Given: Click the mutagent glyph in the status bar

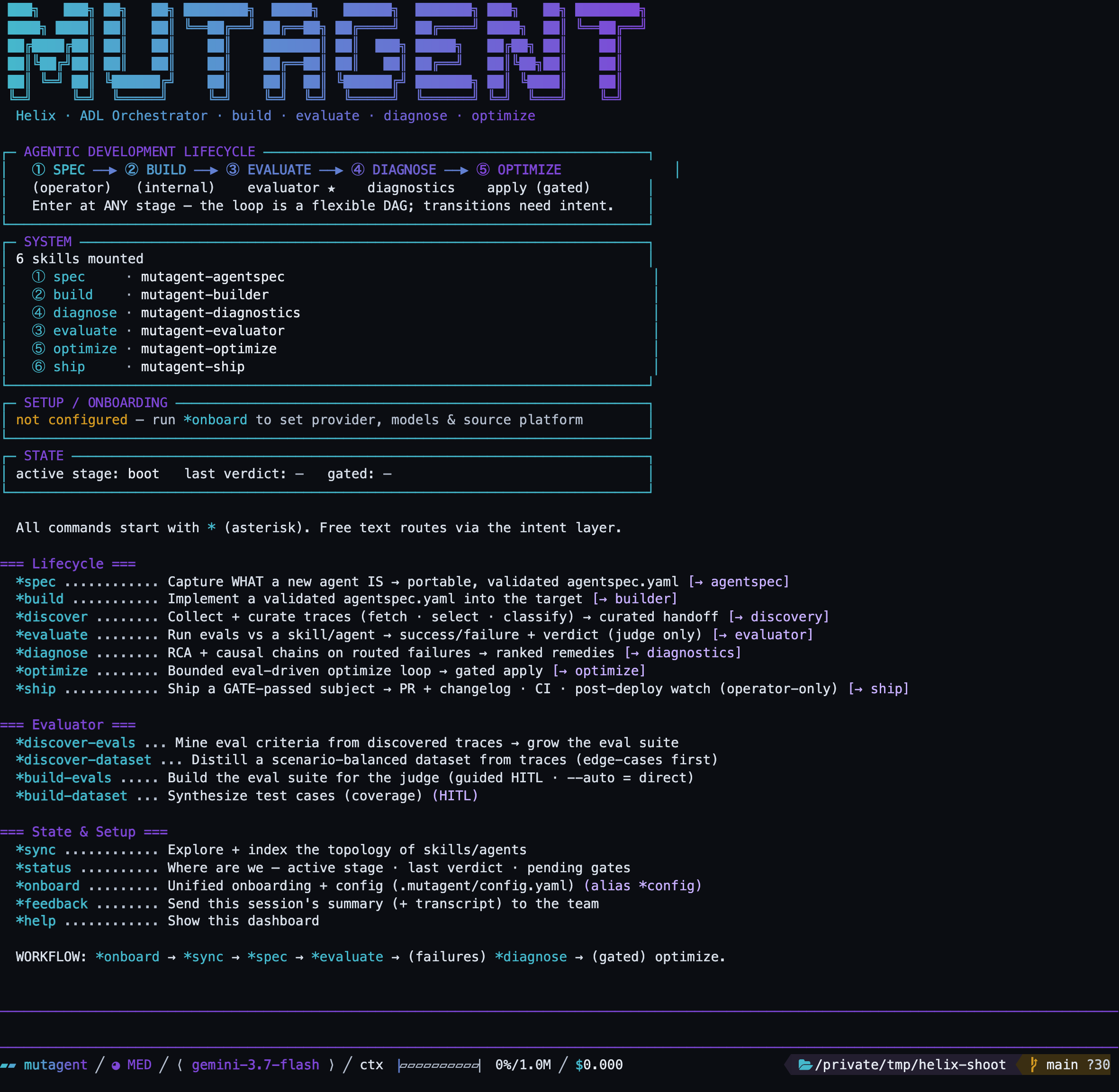Looking at the screenshot, I should pos(8,1065).
